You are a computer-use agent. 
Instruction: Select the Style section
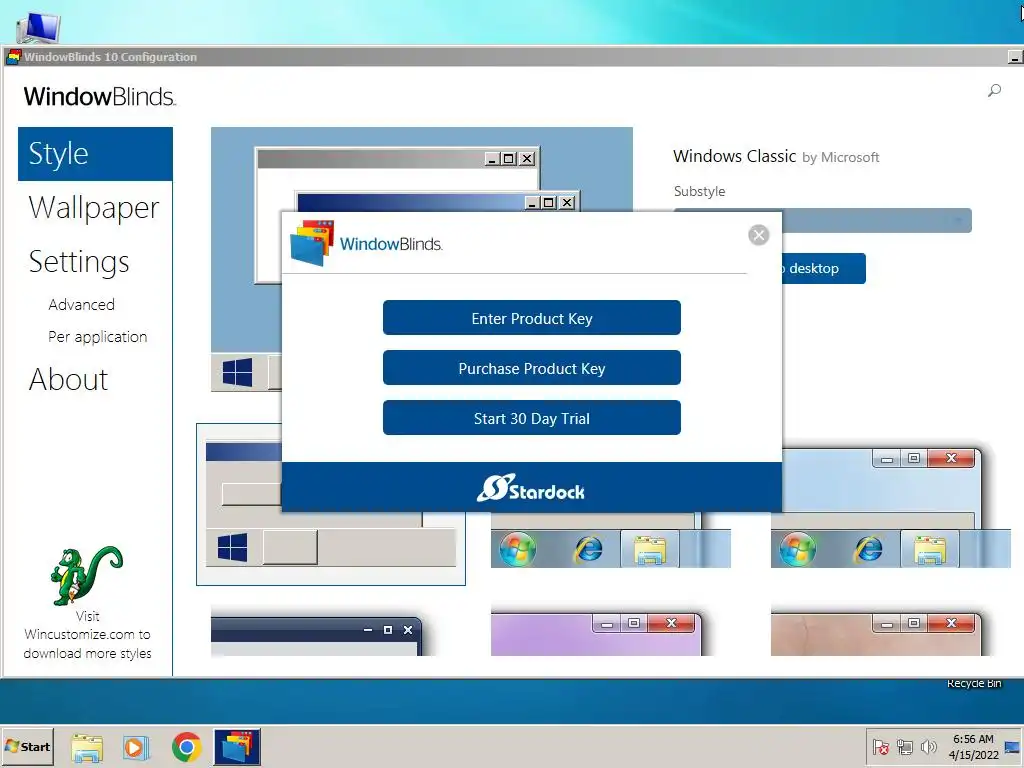[95, 154]
